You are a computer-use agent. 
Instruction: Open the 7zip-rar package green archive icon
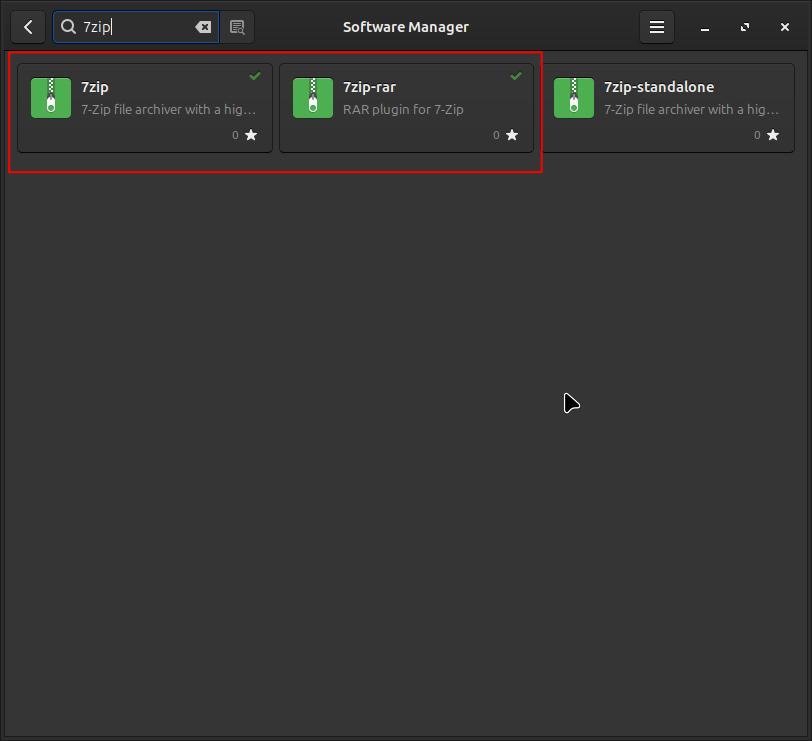tap(313, 98)
